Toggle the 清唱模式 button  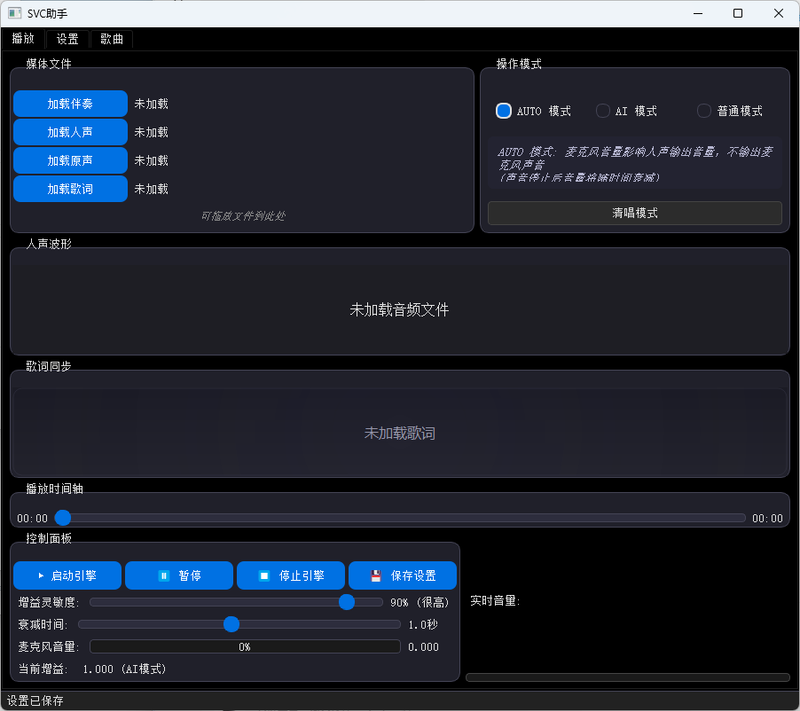pyautogui.click(x=635, y=213)
